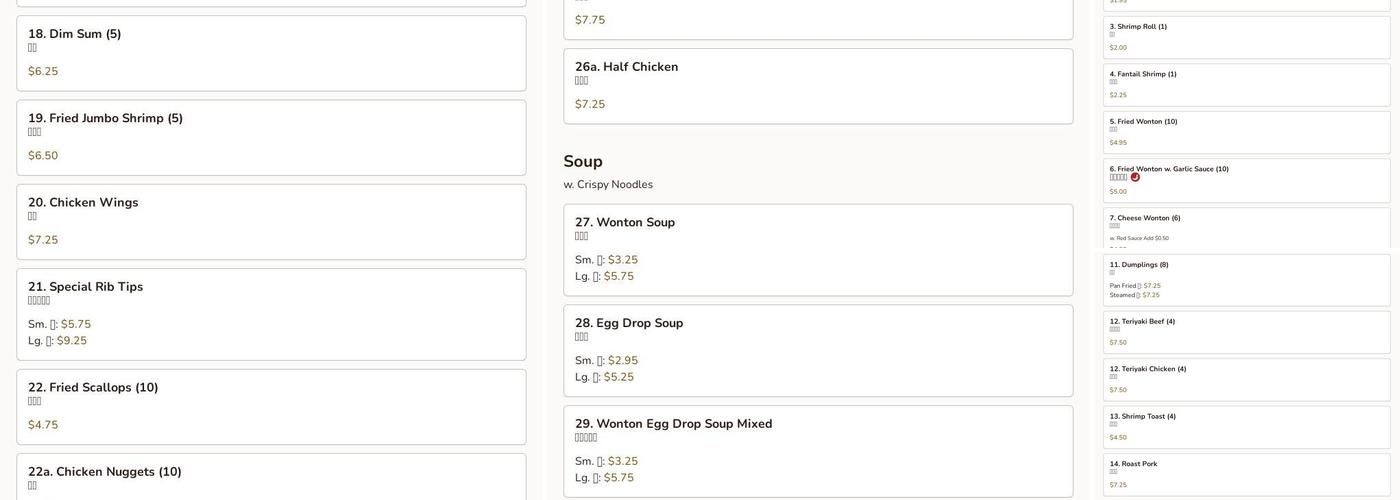Click the Soup section heading
Viewport: 1400px width, 500px height.
(583, 162)
